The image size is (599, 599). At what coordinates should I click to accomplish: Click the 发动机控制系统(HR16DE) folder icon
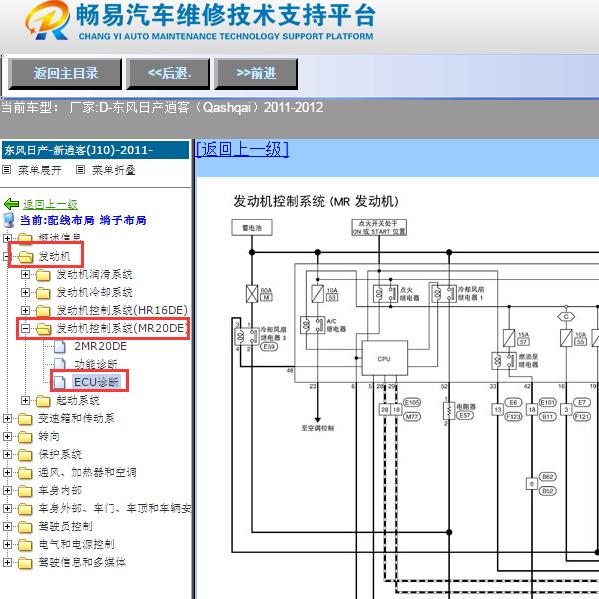click(x=43, y=311)
